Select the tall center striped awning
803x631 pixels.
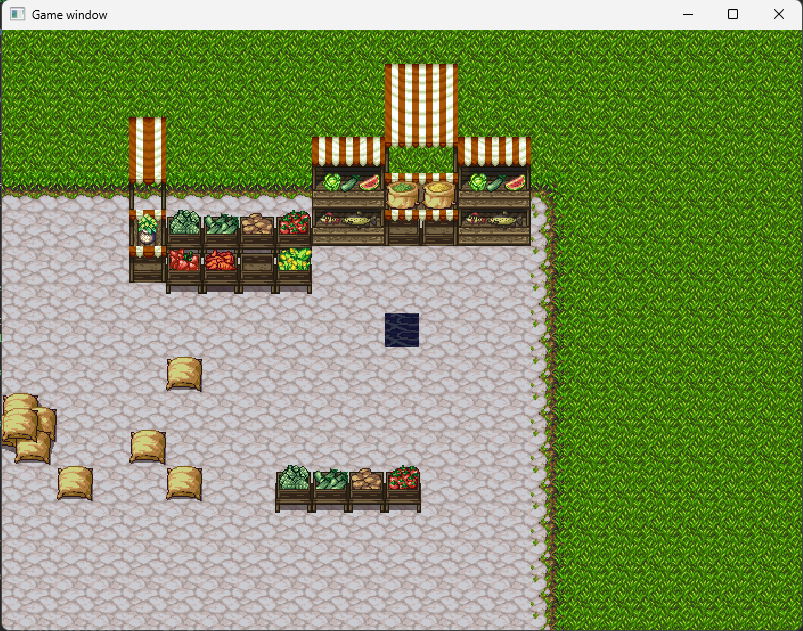pyautogui.click(x=421, y=105)
